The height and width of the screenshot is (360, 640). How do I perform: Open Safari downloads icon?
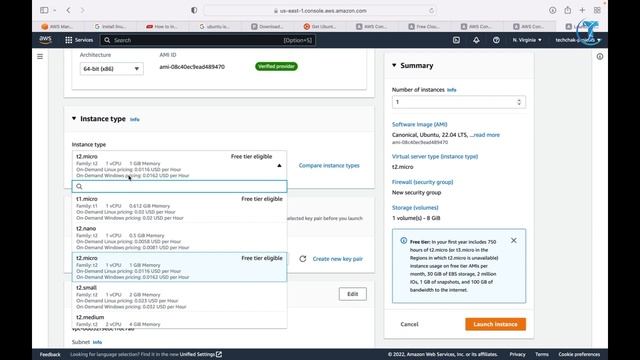tap(552, 10)
